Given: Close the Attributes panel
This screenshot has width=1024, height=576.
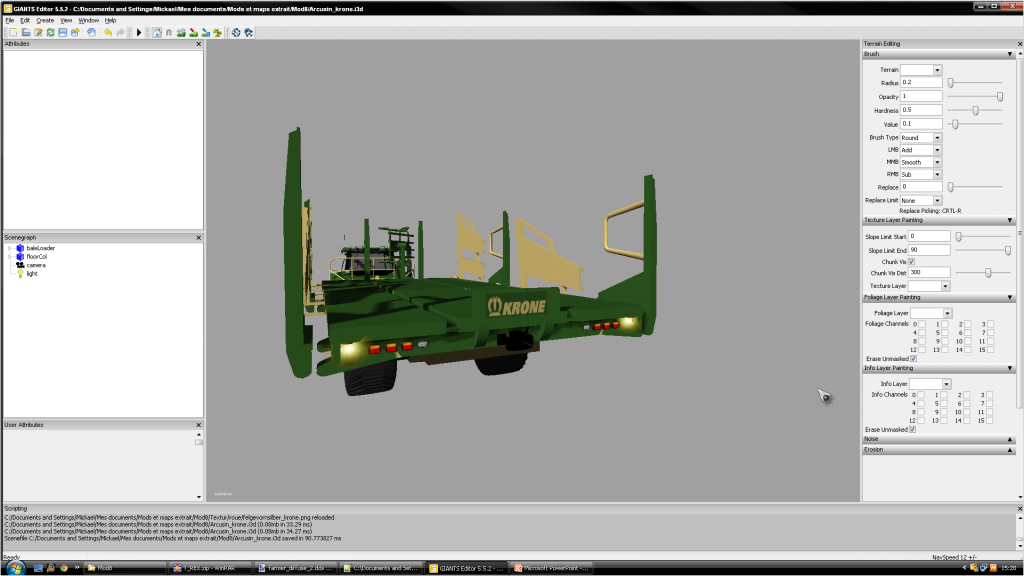Looking at the screenshot, I should pos(199,44).
